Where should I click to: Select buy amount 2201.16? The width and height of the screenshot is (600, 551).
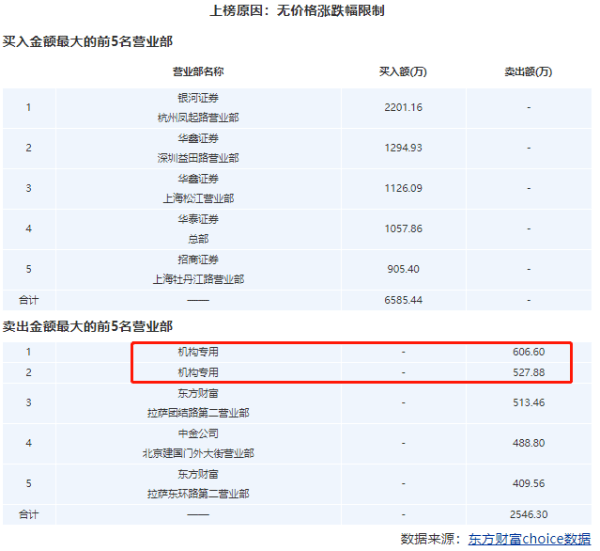[403, 108]
